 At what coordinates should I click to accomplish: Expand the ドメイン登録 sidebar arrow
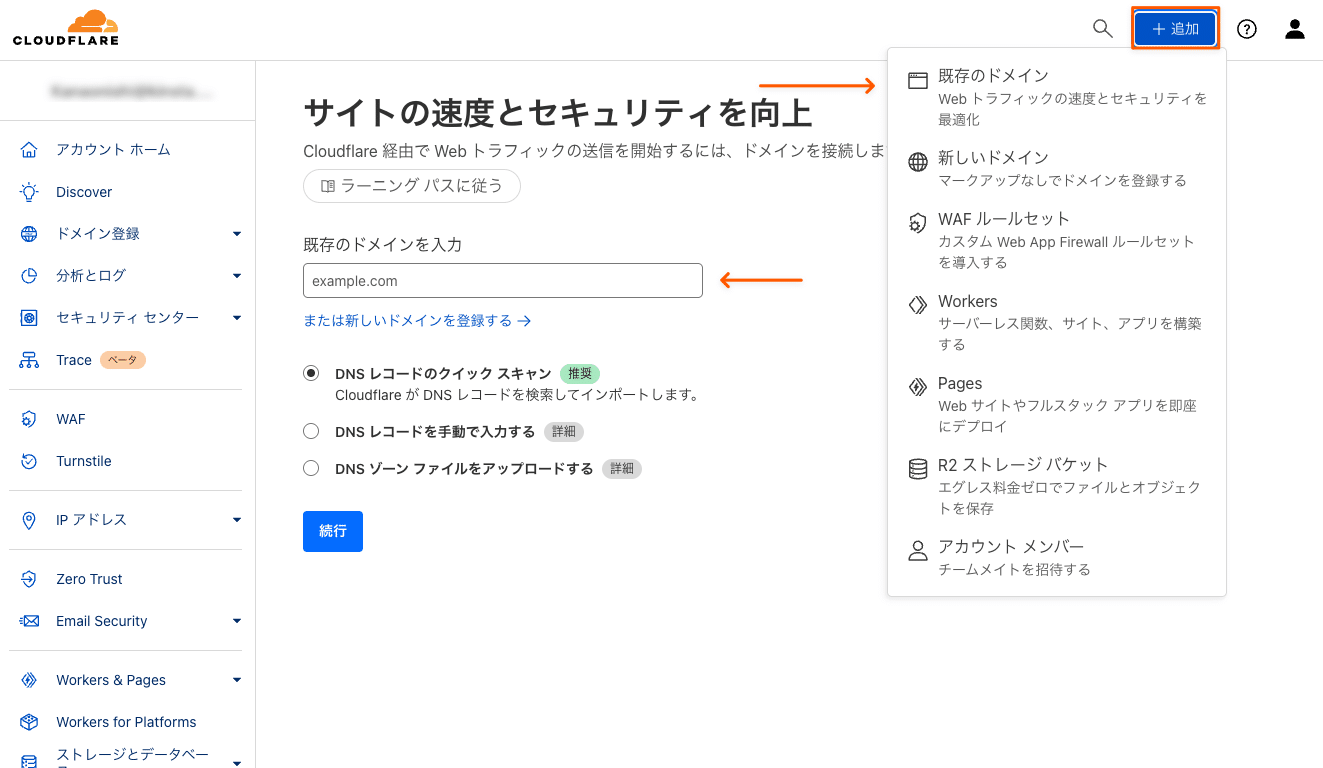pyautogui.click(x=237, y=234)
